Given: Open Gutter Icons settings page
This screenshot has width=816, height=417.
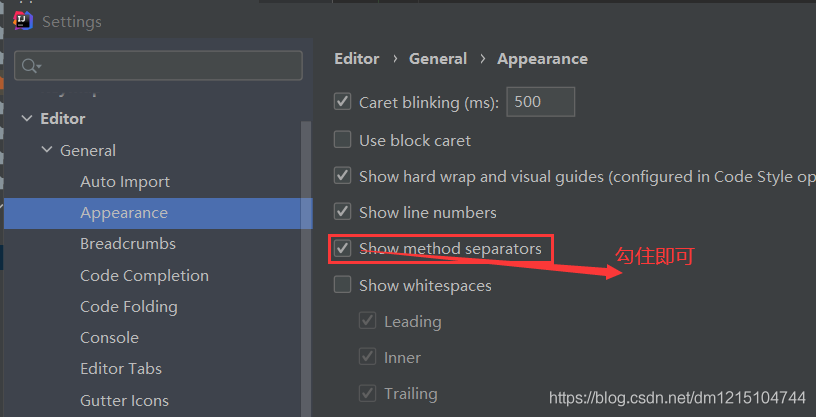Looking at the screenshot, I should (124, 400).
